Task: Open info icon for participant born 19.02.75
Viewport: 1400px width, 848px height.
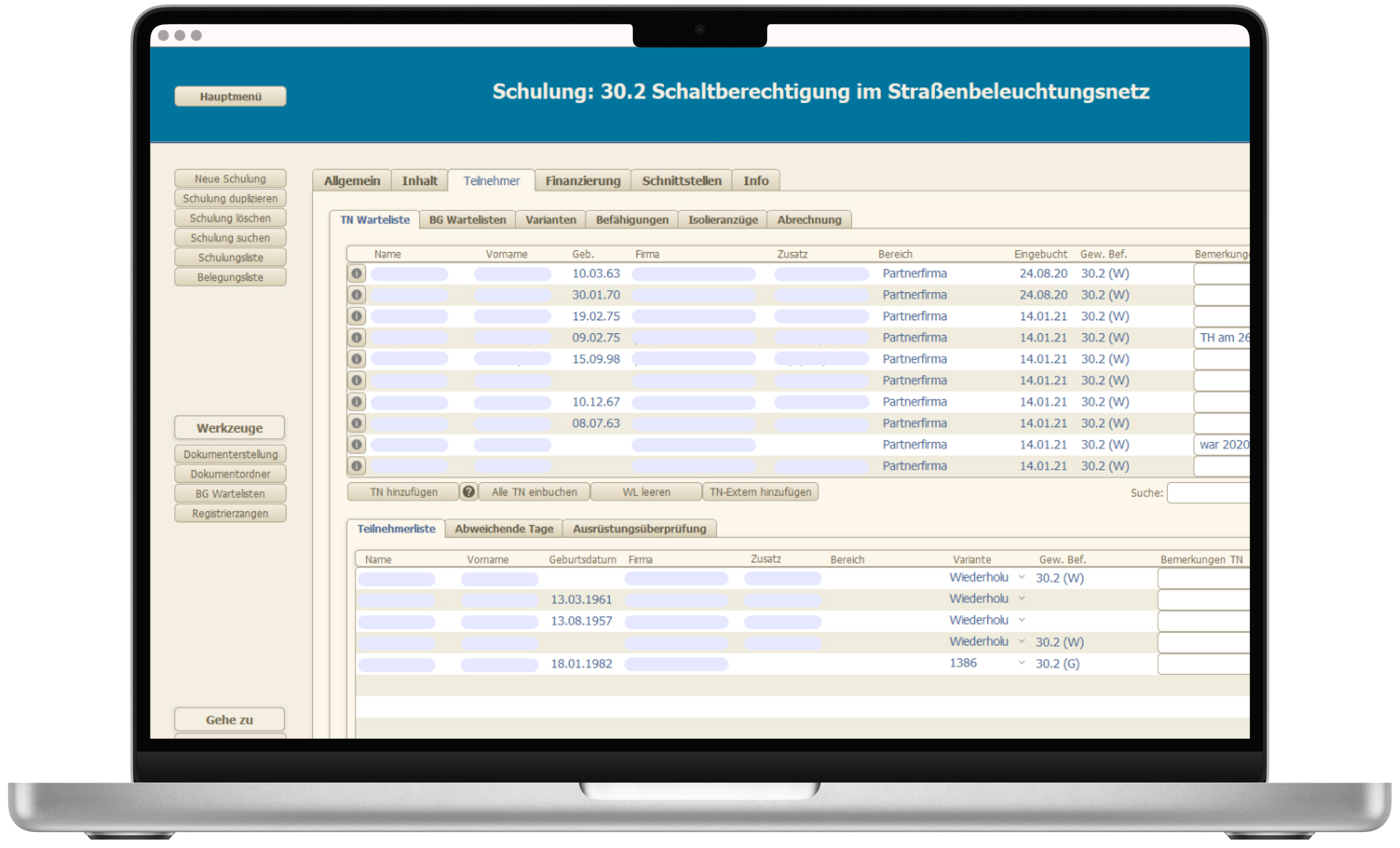Action: coord(356,316)
